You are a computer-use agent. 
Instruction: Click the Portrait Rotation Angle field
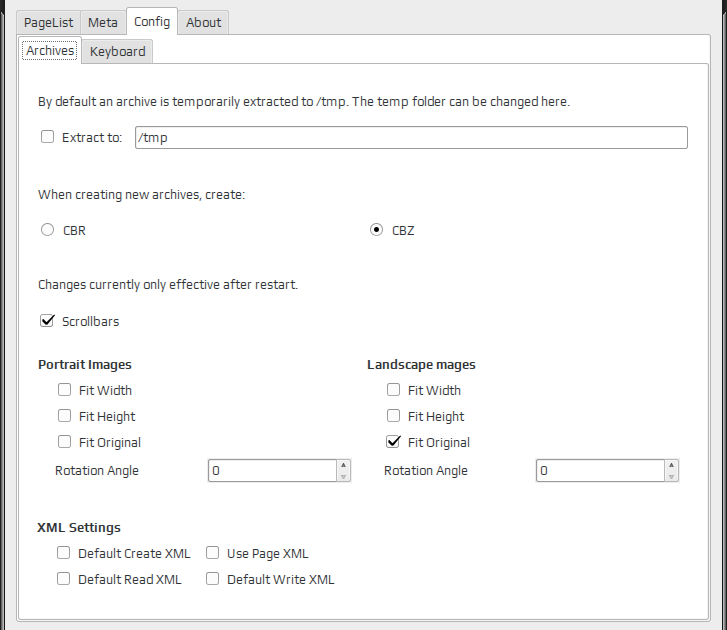[272, 471]
